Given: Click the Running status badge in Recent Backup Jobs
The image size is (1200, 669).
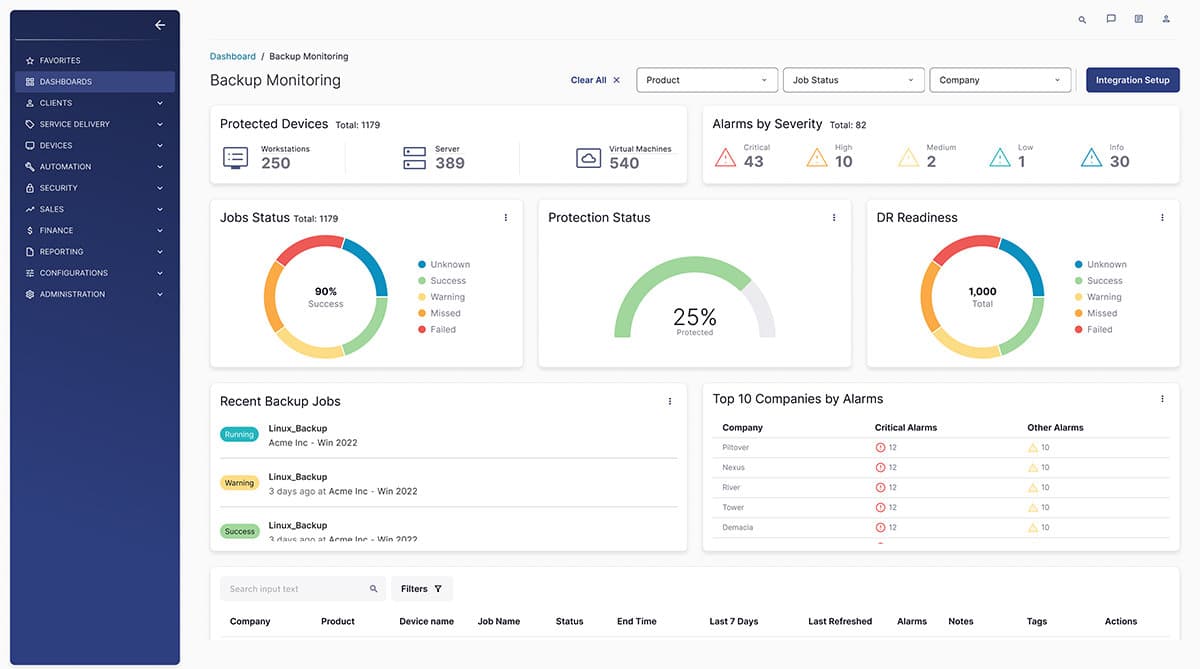Looking at the screenshot, I should click(239, 435).
